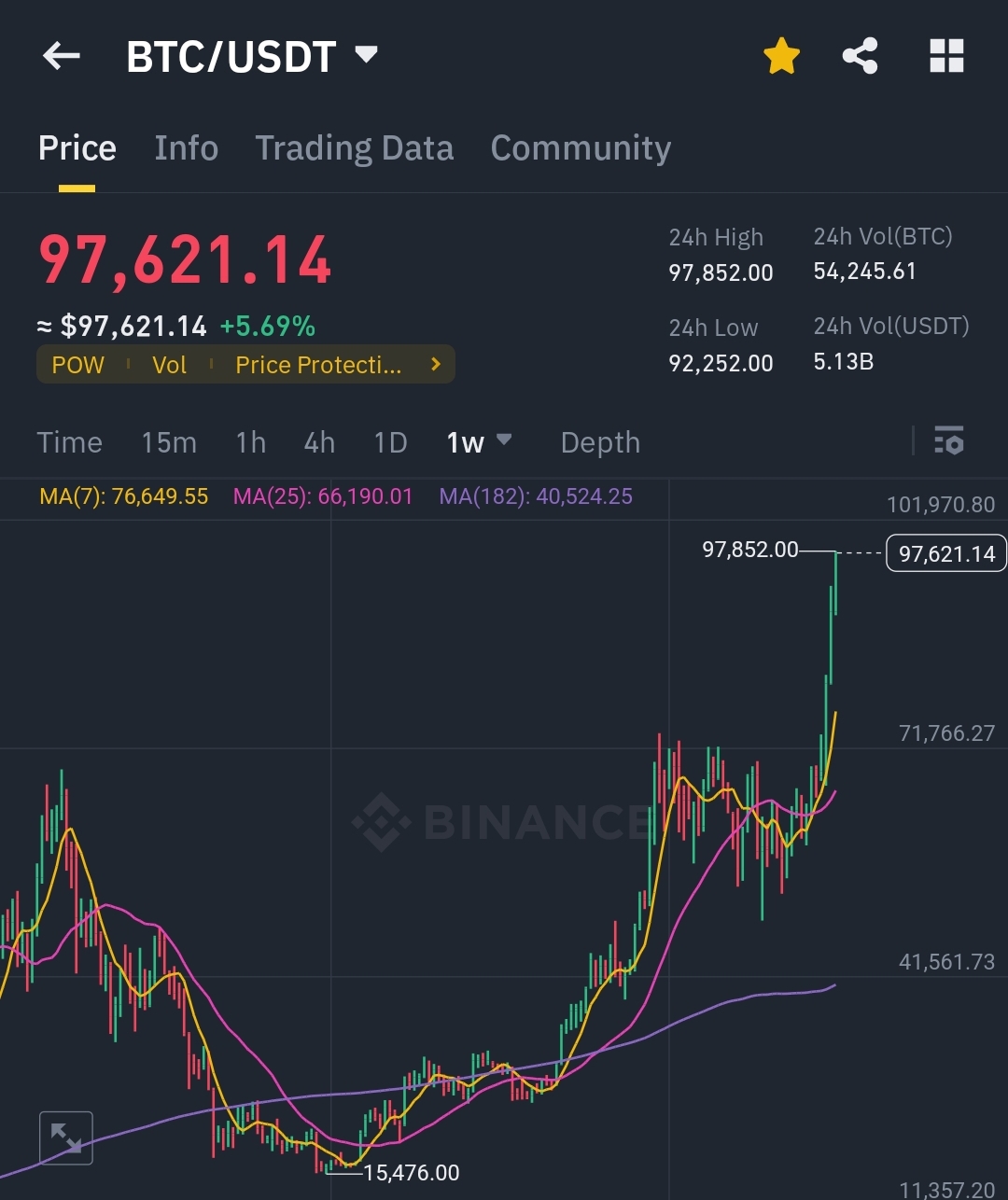Viewport: 1008px width, 1200px height.
Task: Tap the 41,561.73 axis label
Action: point(947,962)
